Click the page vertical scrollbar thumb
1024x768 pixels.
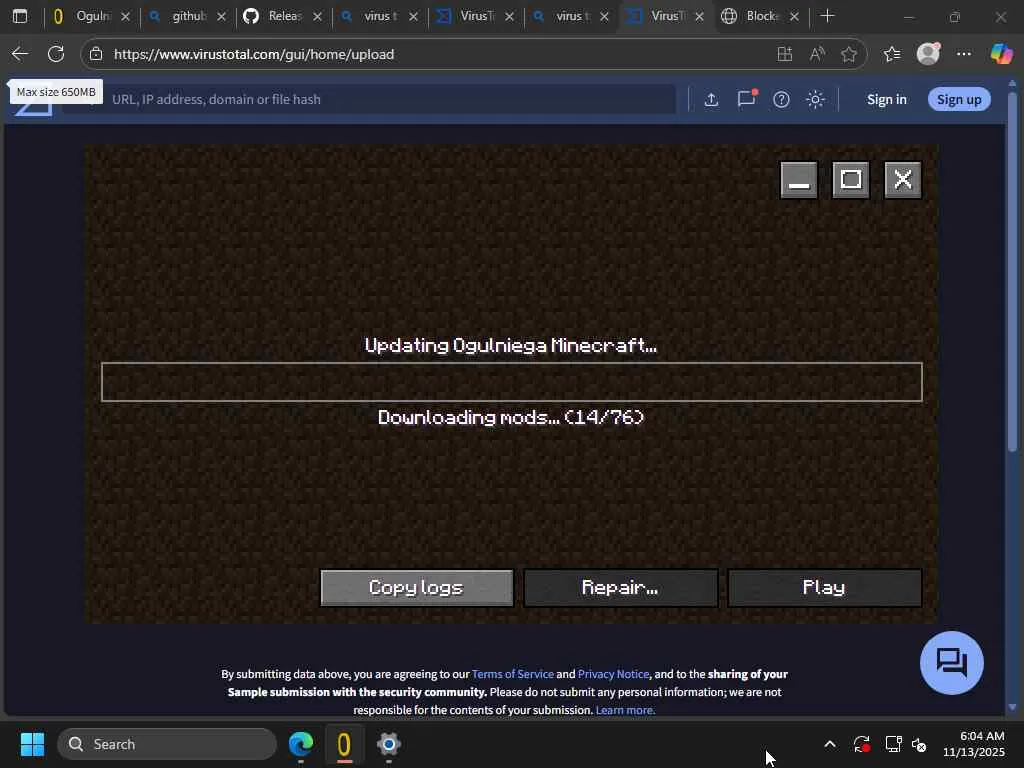tap(1012, 271)
